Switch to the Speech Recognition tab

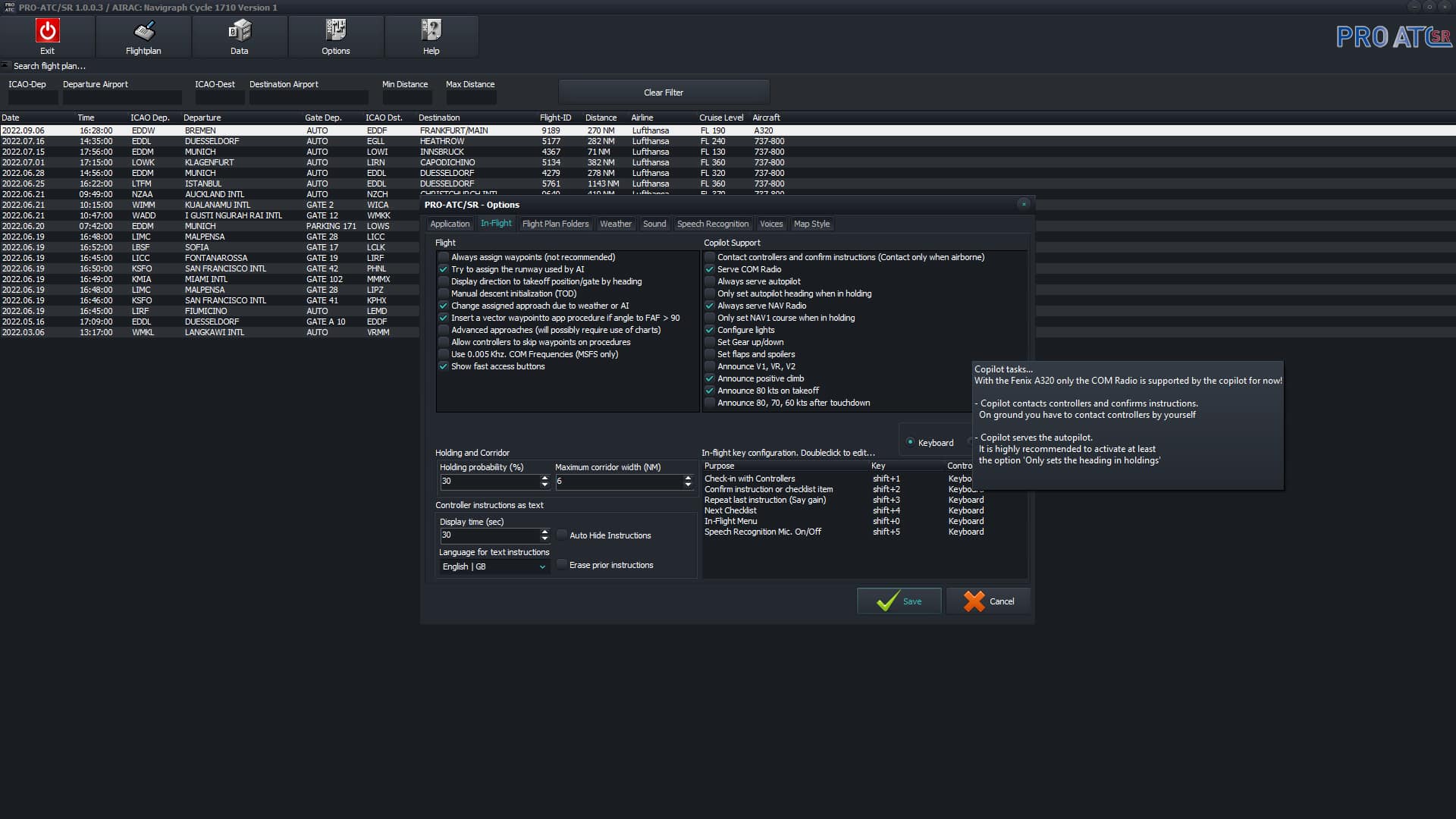pos(712,224)
